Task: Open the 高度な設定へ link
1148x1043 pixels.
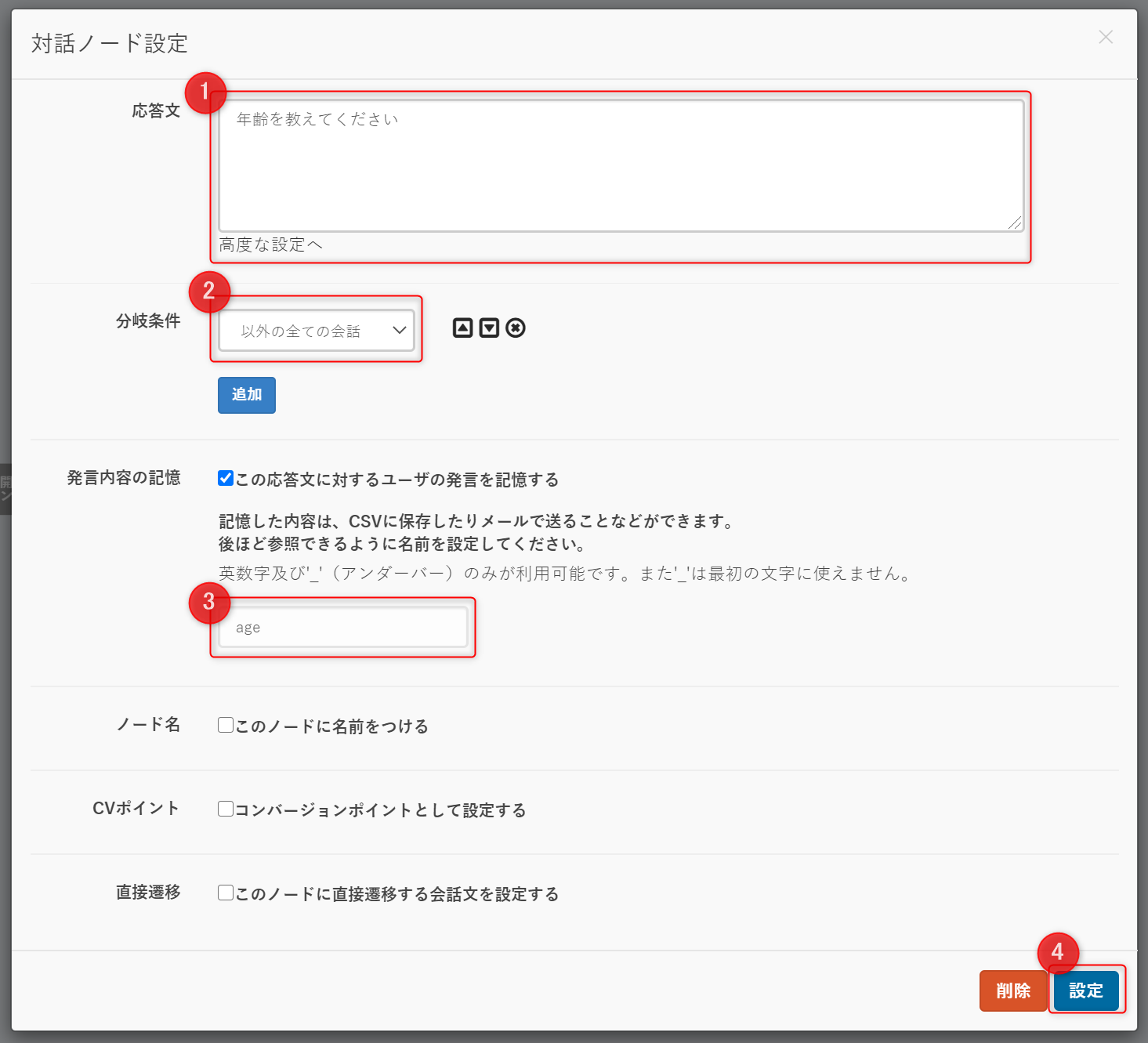Action: 270,245
